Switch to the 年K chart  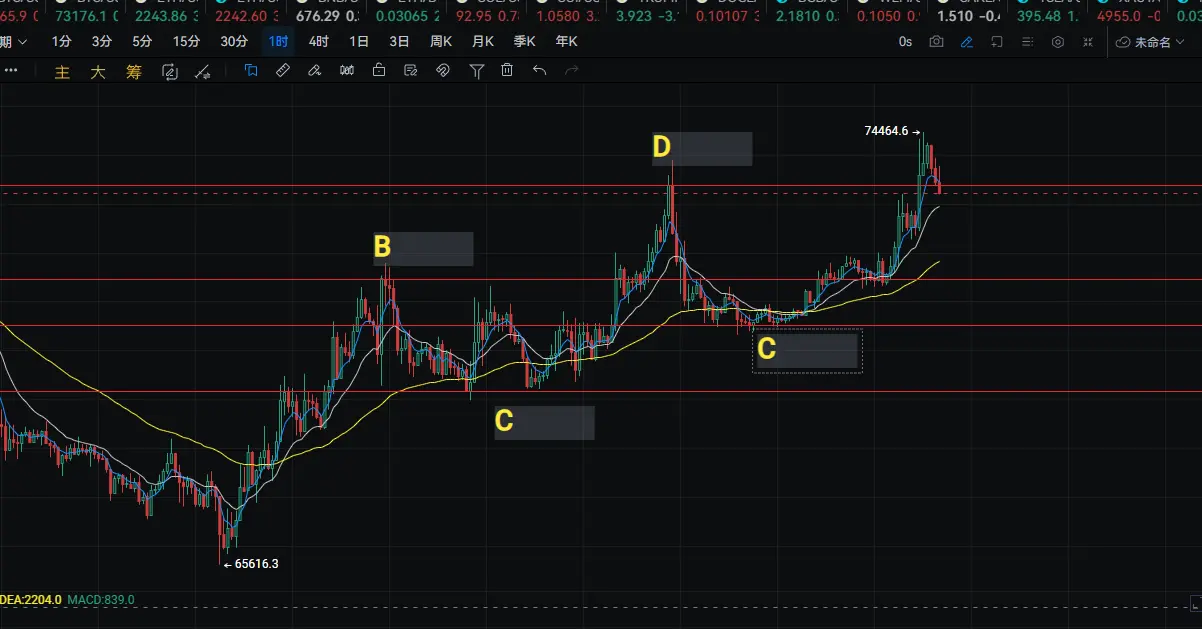pos(567,41)
